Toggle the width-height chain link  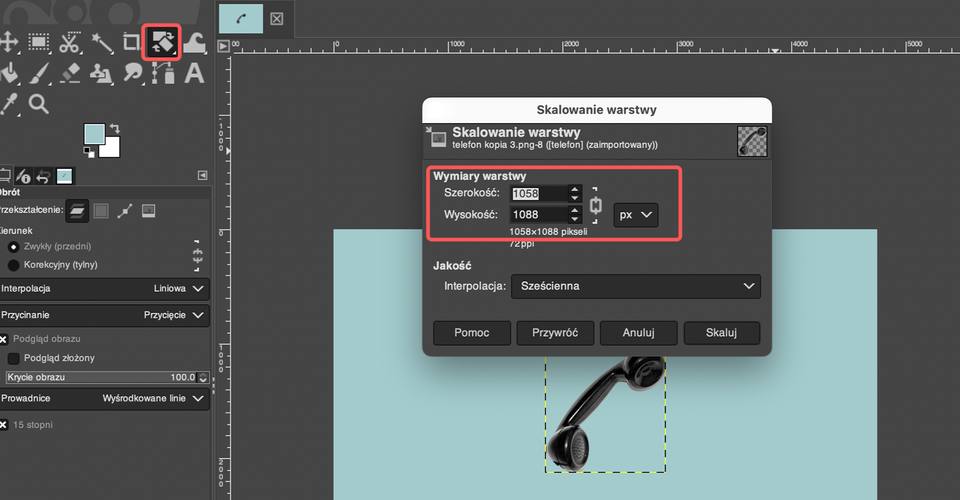click(x=597, y=205)
